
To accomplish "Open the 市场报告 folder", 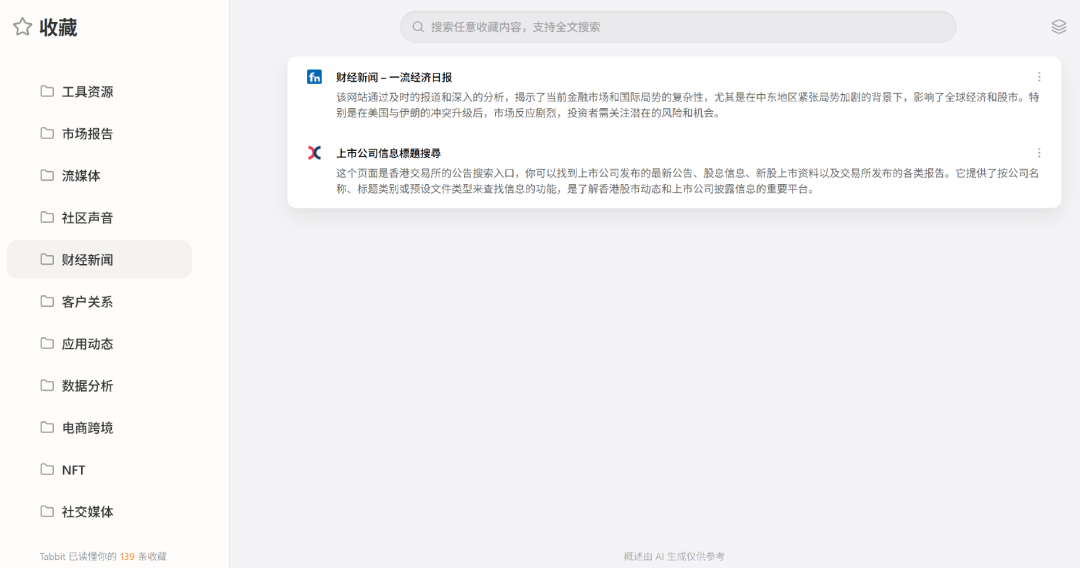I will [x=87, y=134].
